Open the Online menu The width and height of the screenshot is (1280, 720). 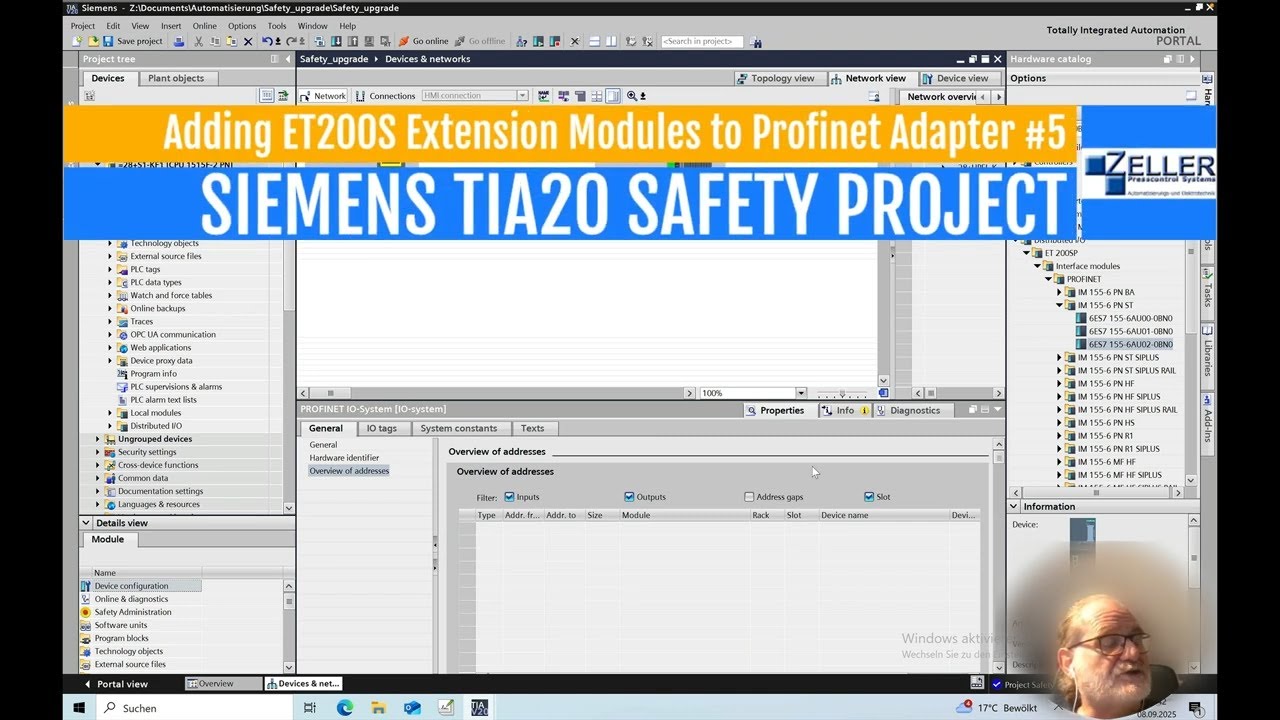pos(204,26)
